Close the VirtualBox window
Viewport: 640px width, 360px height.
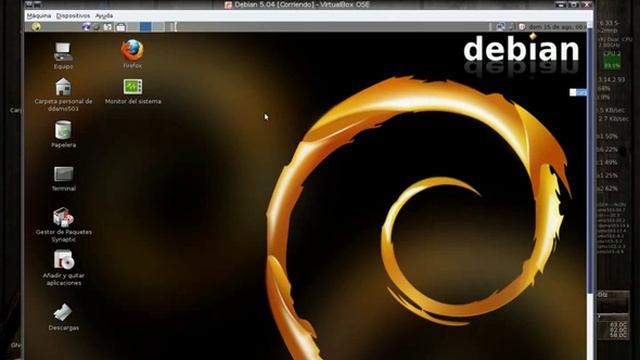[x=587, y=4]
